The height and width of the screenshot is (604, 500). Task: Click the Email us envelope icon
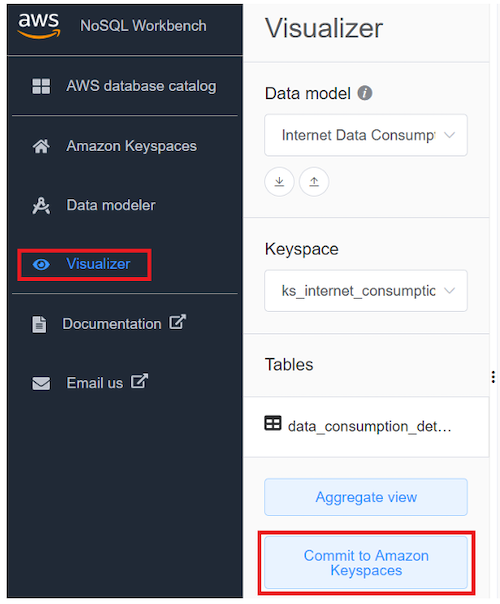tap(41, 383)
